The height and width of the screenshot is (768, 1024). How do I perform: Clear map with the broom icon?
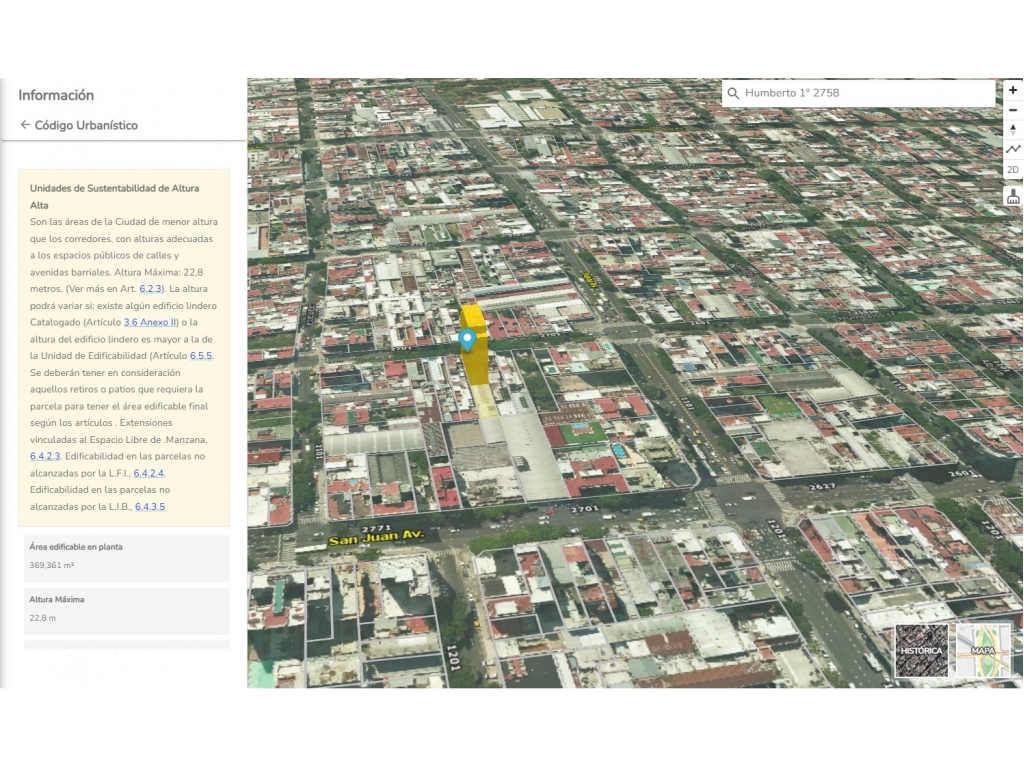tap(1013, 196)
